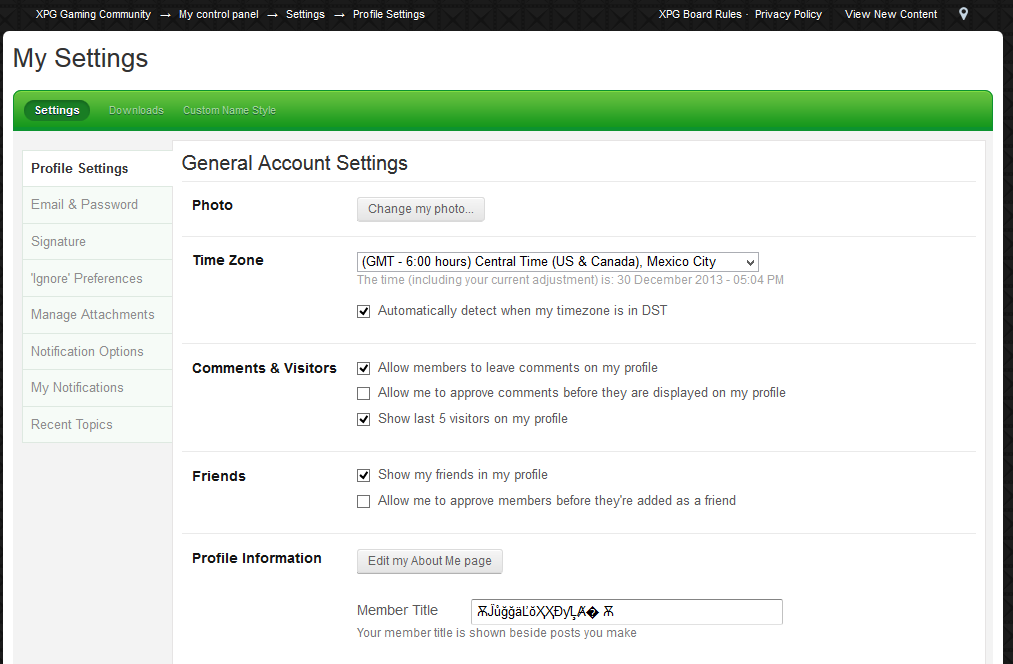This screenshot has height=664, width=1013.
Task: Disable show my friends in profile
Action: [364, 475]
